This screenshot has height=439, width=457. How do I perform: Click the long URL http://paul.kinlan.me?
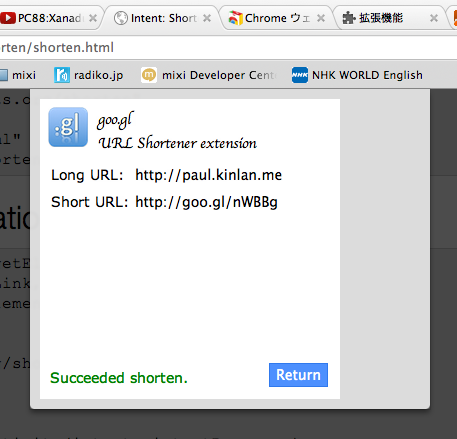209,175
